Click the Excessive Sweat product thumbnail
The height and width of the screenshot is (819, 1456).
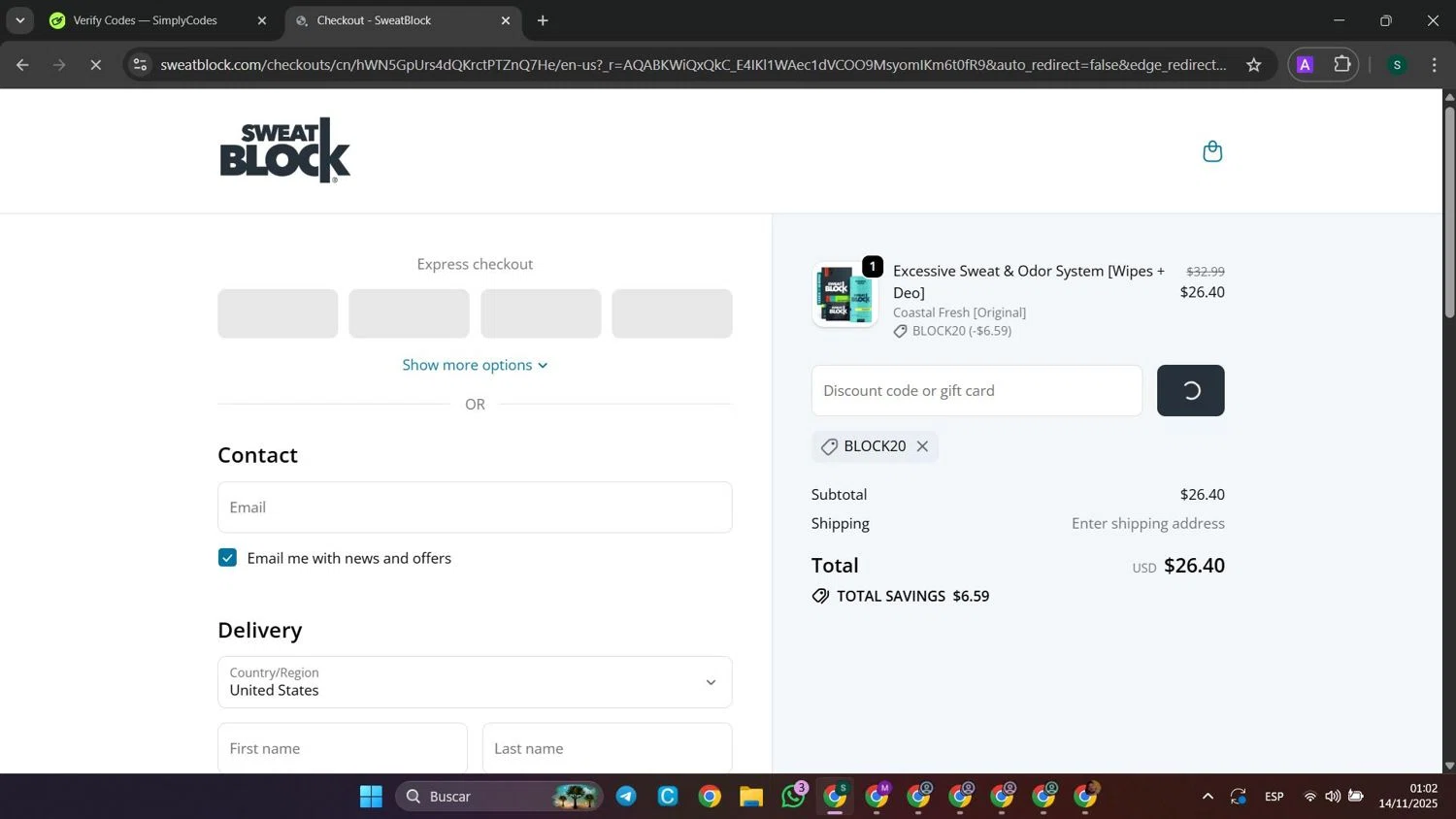coord(844,294)
